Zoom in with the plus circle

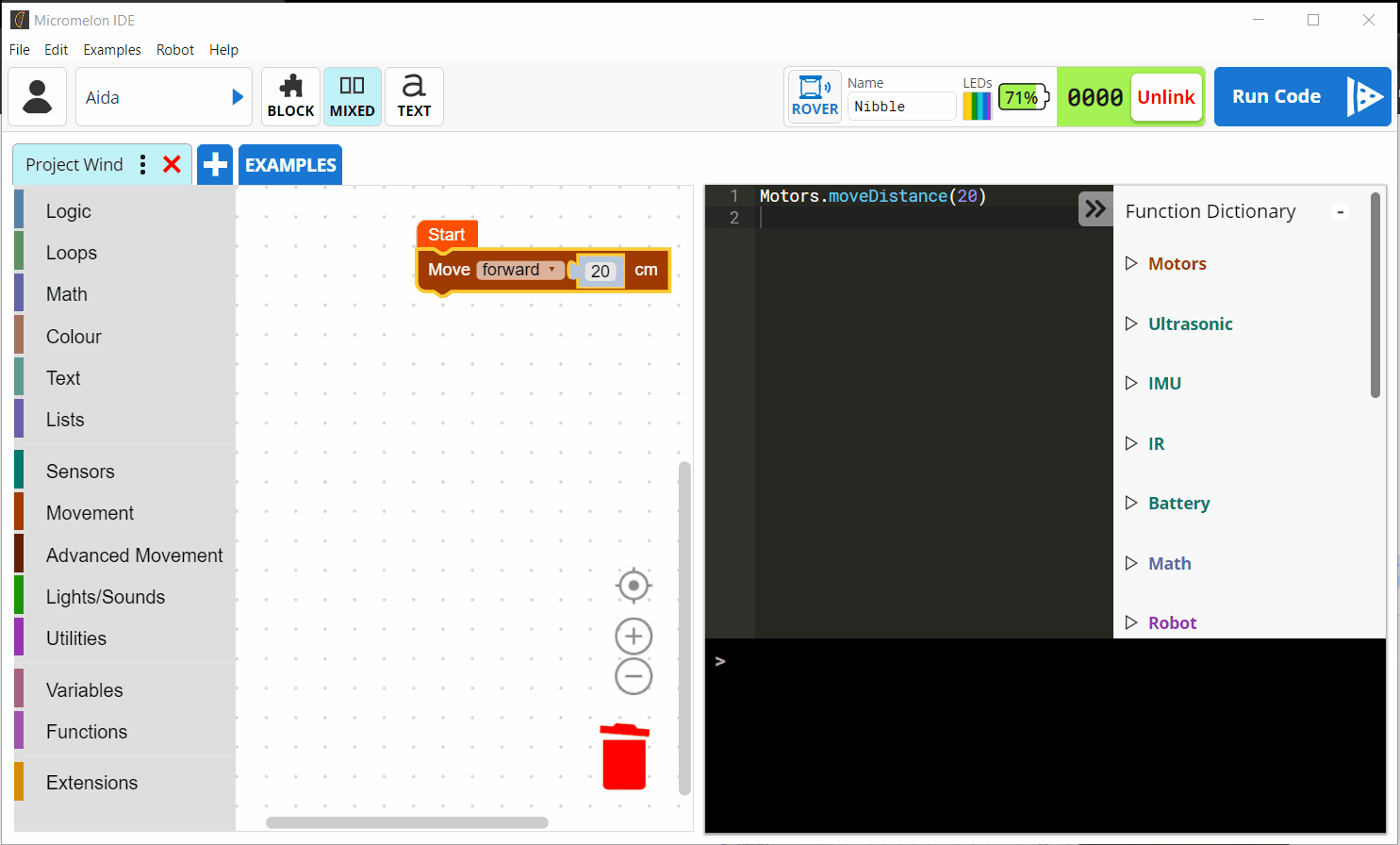pyautogui.click(x=634, y=637)
